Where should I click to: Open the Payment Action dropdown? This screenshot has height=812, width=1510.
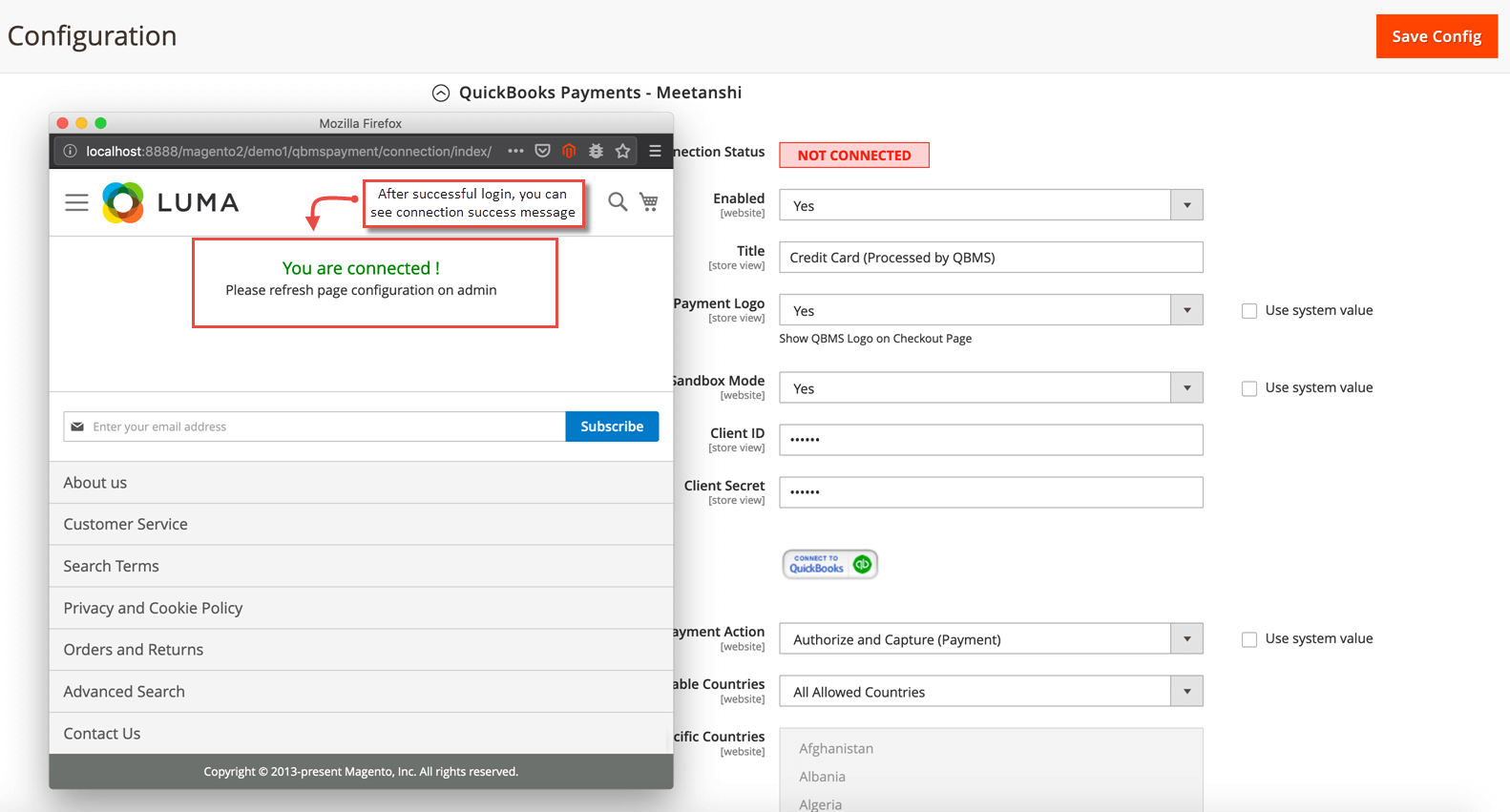point(991,639)
